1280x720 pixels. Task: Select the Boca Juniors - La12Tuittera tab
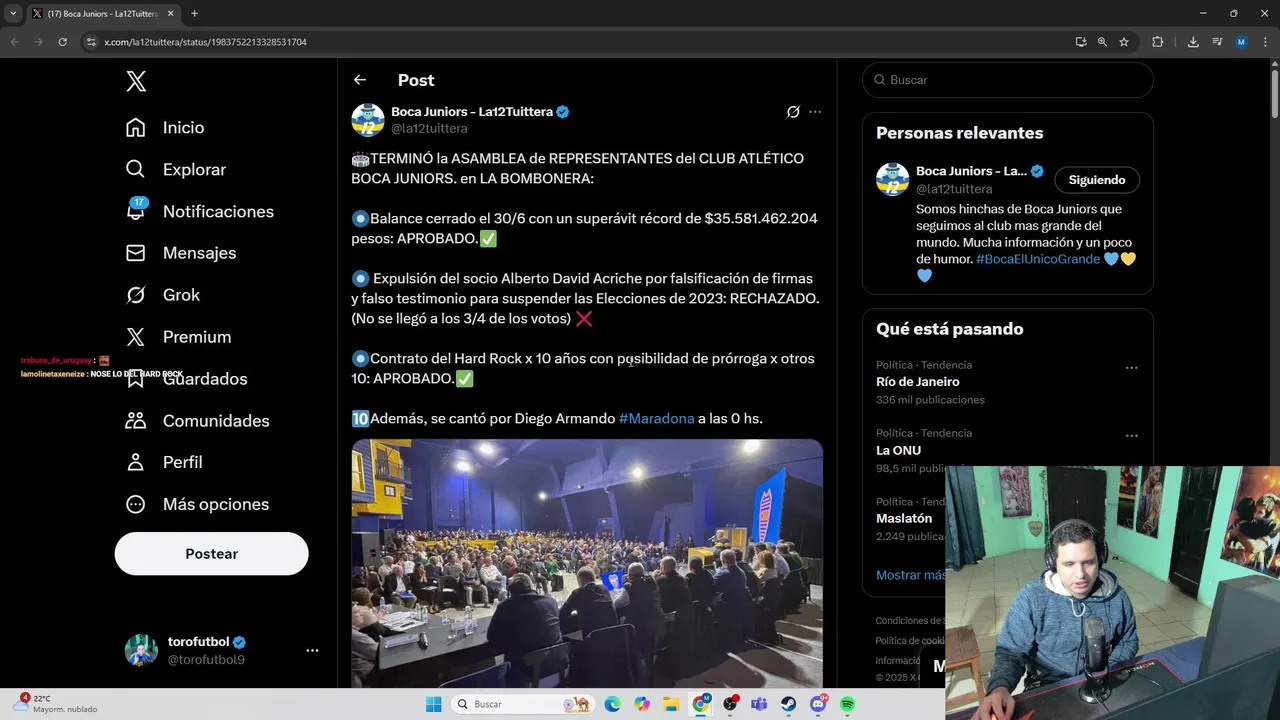pos(102,14)
